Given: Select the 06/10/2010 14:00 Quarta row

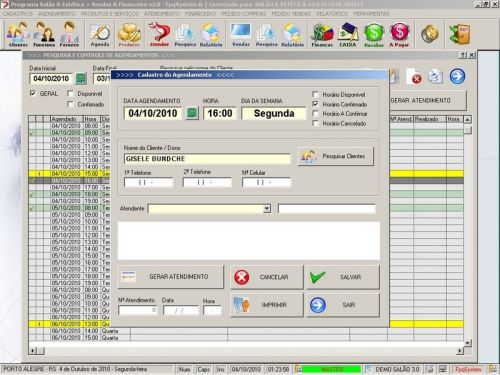Looking at the screenshot, I should pos(246,331).
